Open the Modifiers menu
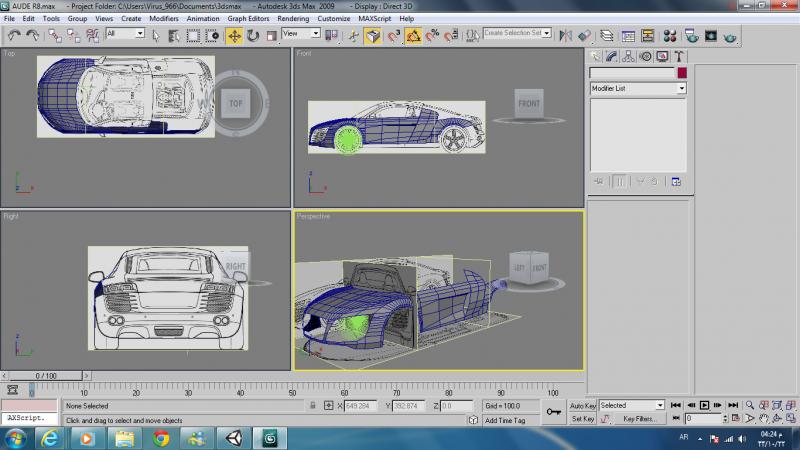Image resolution: width=800 pixels, height=450 pixels. pos(164,18)
